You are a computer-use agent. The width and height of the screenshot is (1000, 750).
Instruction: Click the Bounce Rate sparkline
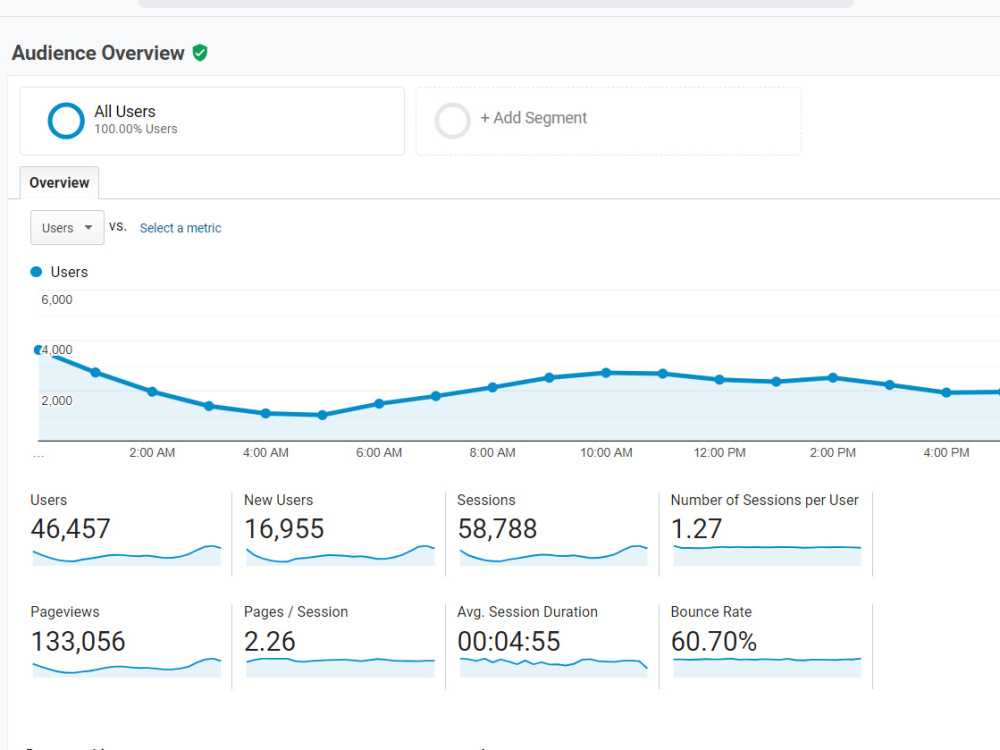[x=767, y=667]
